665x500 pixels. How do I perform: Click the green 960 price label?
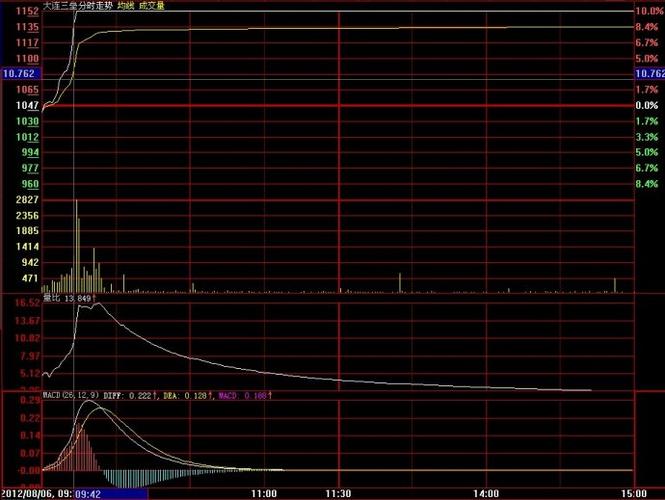(30, 184)
